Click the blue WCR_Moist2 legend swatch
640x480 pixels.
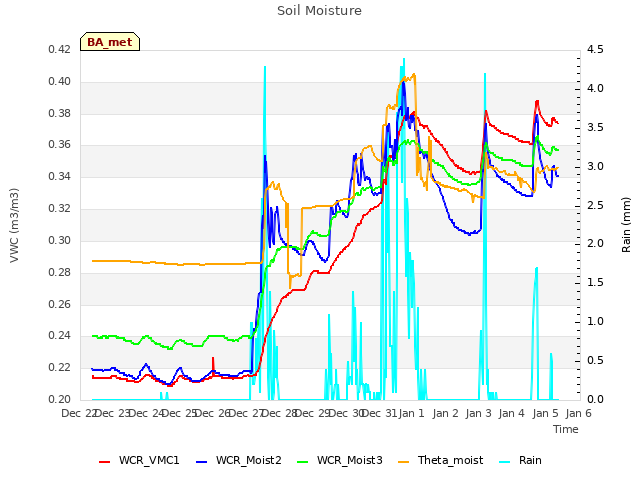(202, 462)
